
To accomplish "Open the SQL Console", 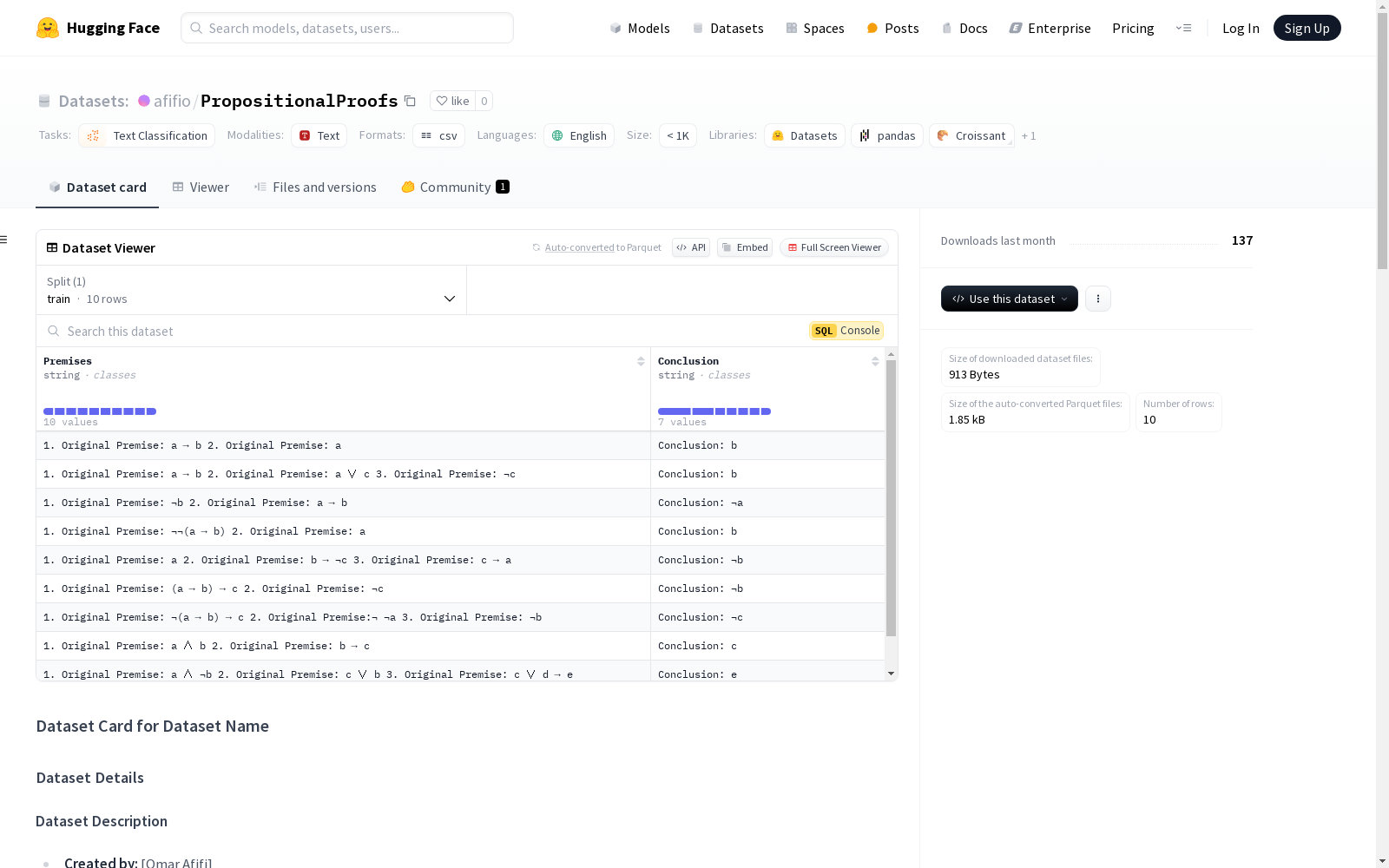I will tap(846, 331).
